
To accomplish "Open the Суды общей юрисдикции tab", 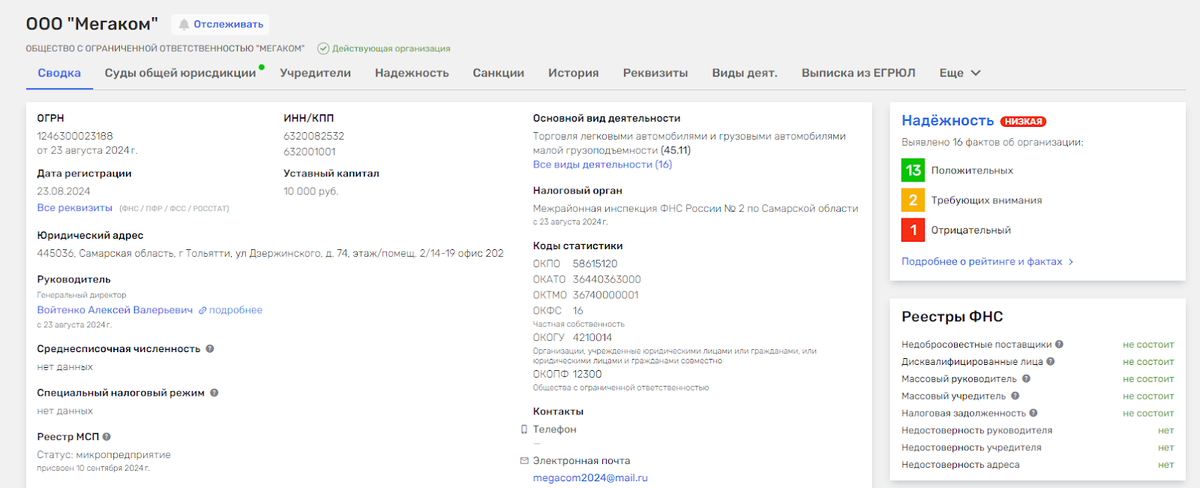I will point(181,73).
